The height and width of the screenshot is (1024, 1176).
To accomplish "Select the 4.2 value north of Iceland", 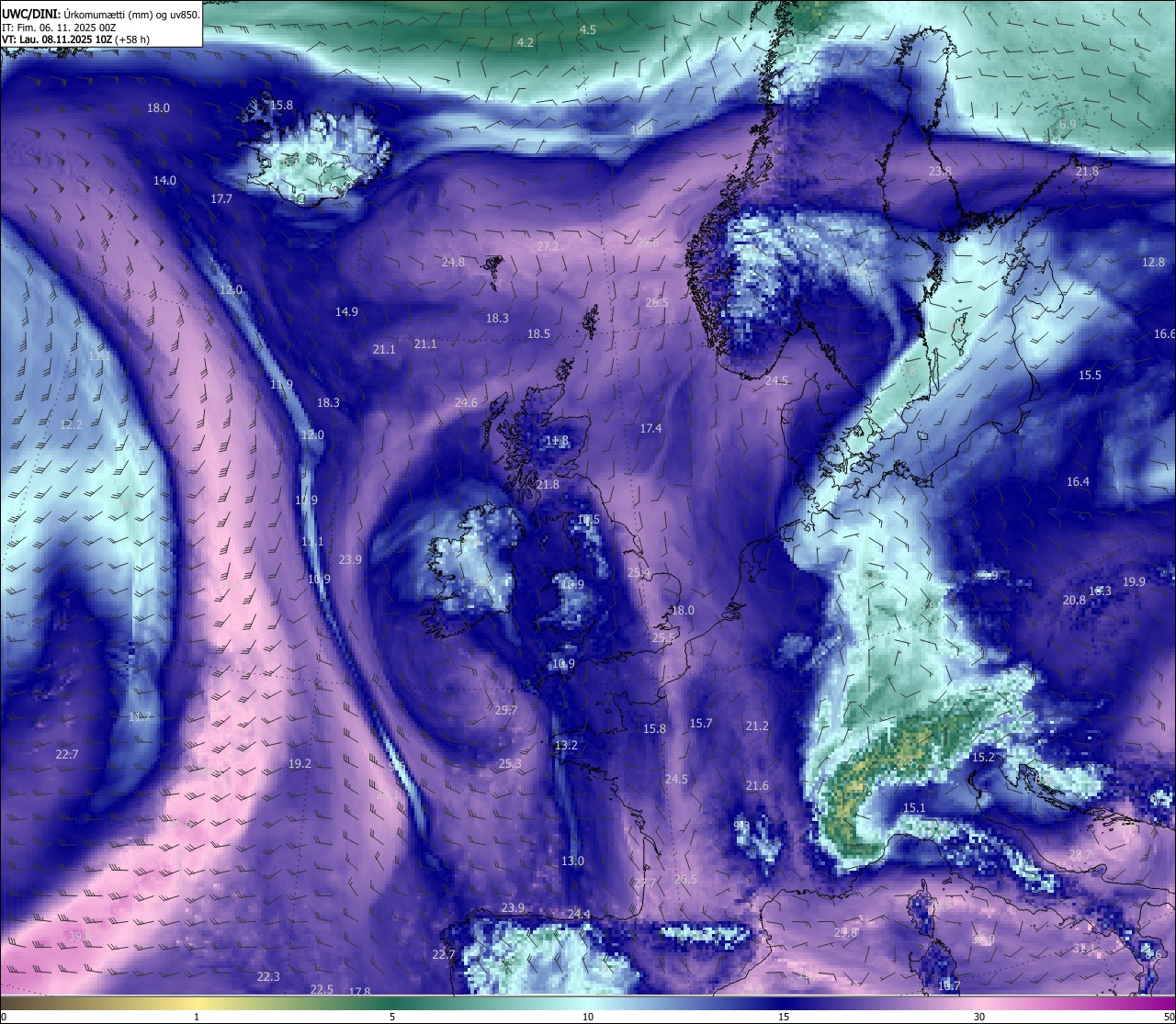I will (526, 42).
